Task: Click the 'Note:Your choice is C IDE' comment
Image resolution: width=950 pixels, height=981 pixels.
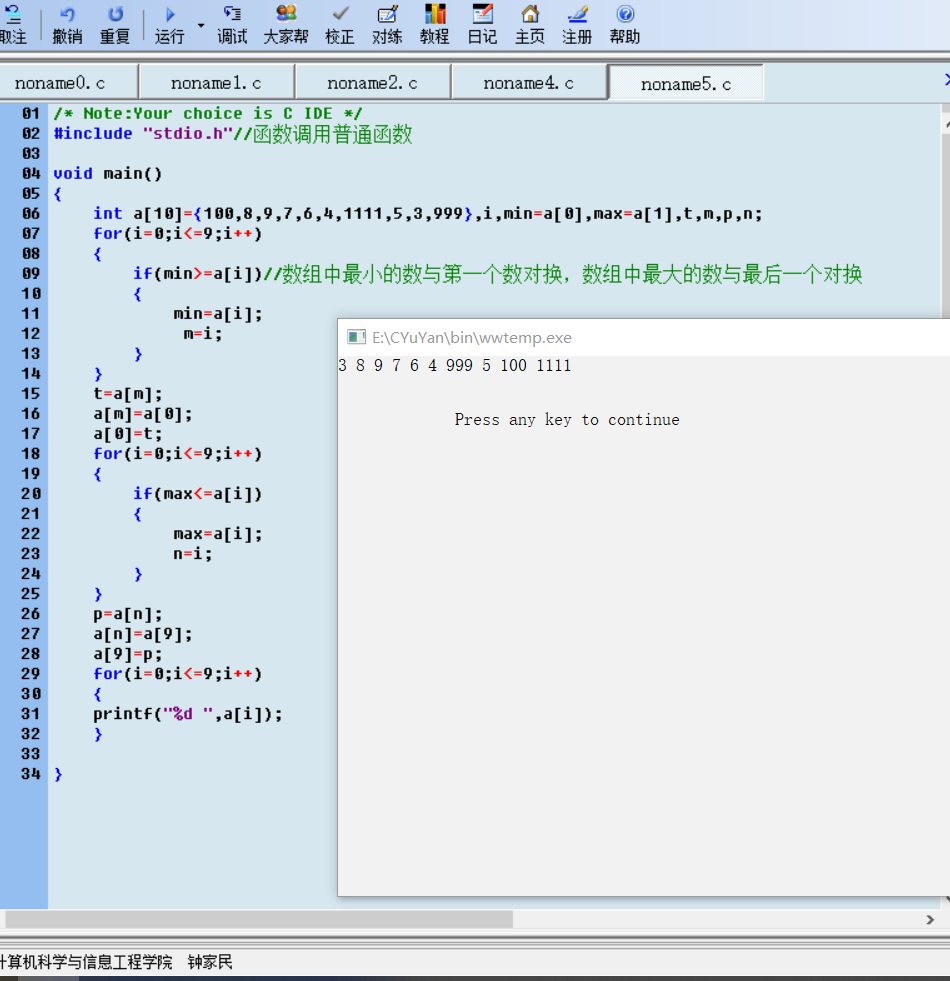Action: pyautogui.click(x=208, y=113)
